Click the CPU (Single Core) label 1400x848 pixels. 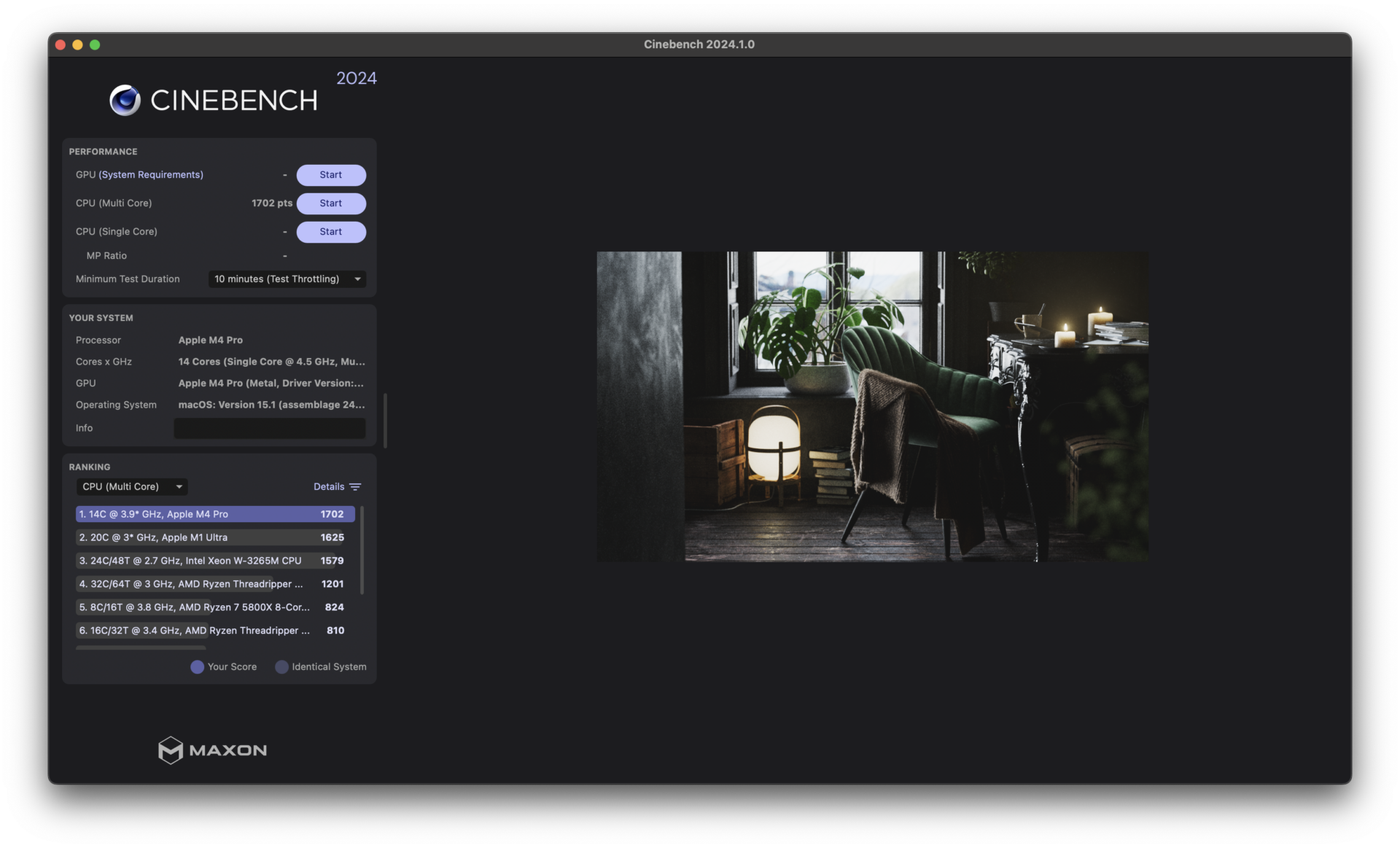pos(117,232)
